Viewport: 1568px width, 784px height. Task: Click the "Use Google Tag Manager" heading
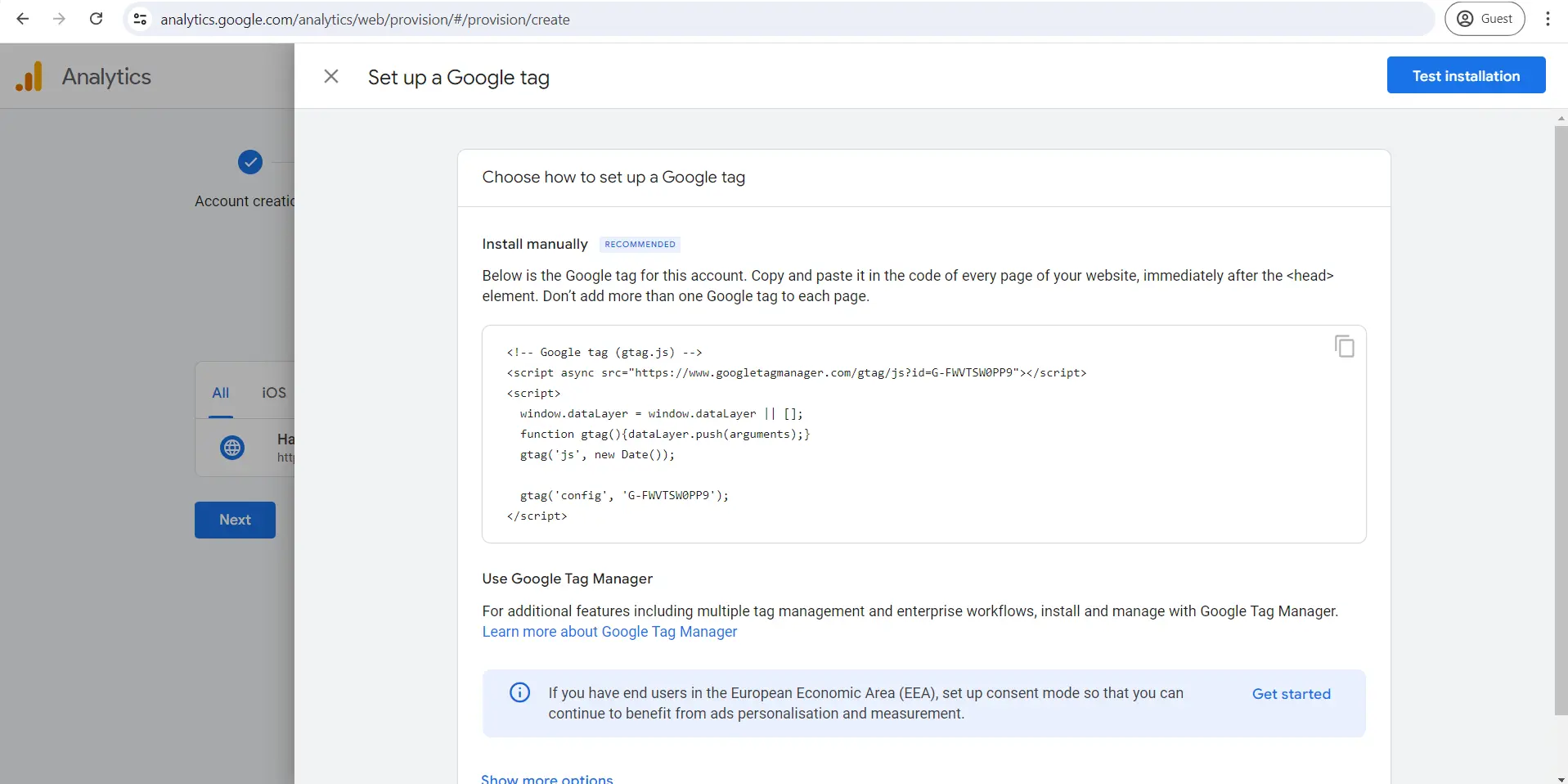[x=567, y=579]
